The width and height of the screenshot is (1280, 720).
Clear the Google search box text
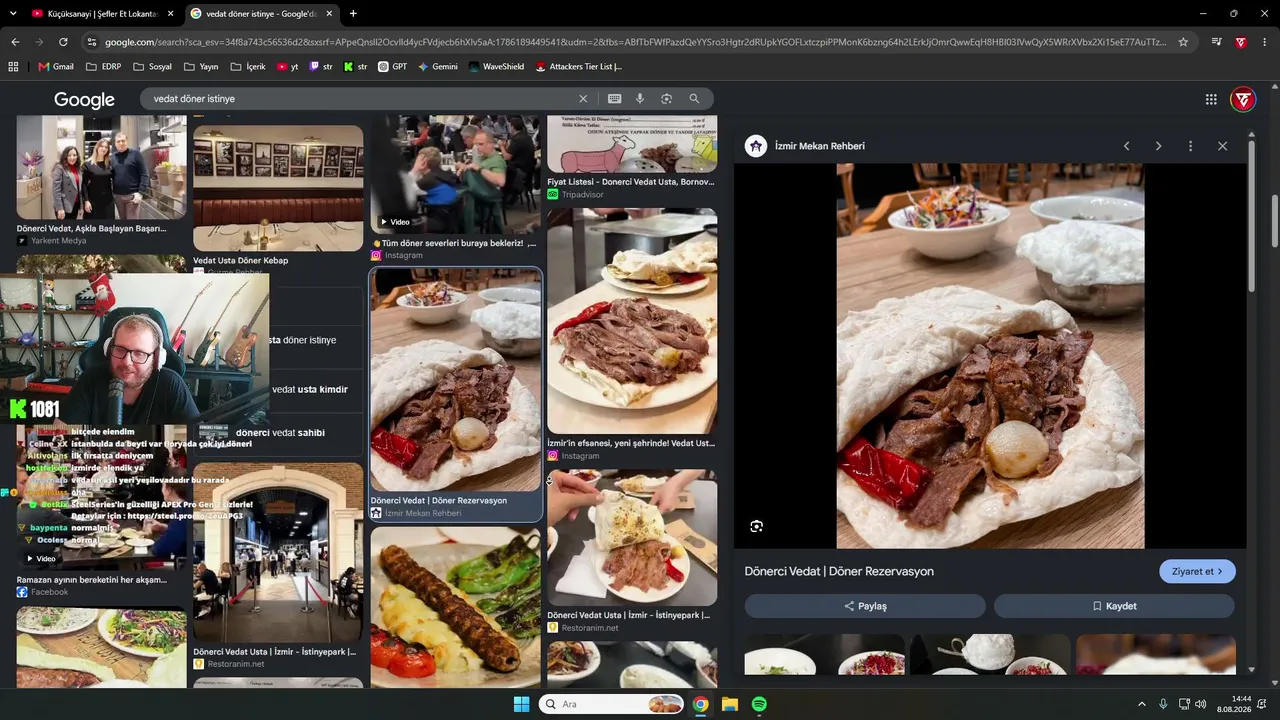(583, 99)
